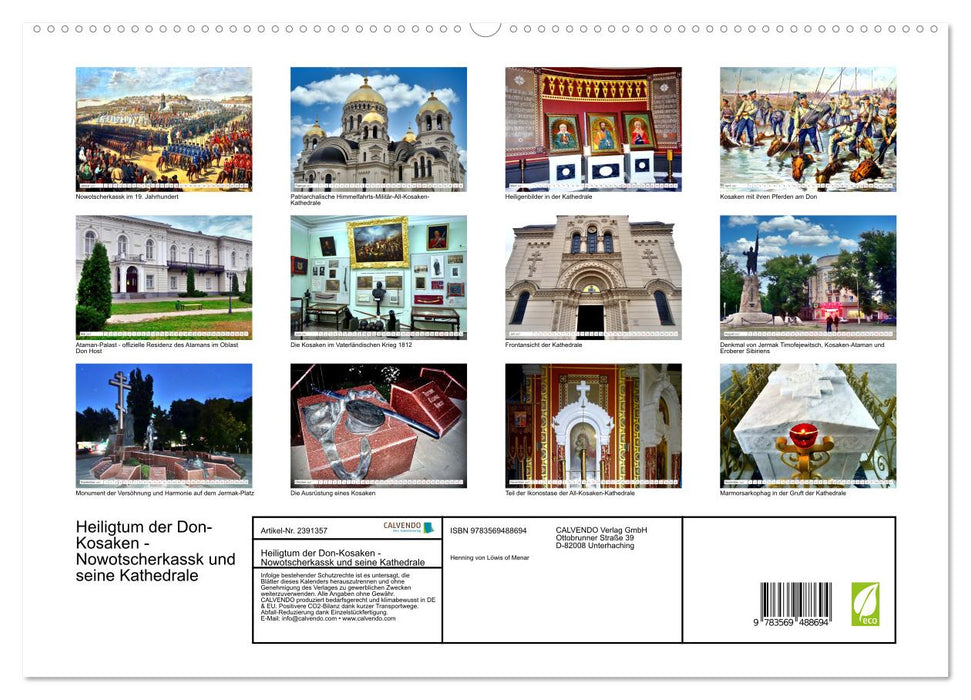Click 'ISBN 9783569488694' text
Screen dimensions: 971x700
point(488,531)
